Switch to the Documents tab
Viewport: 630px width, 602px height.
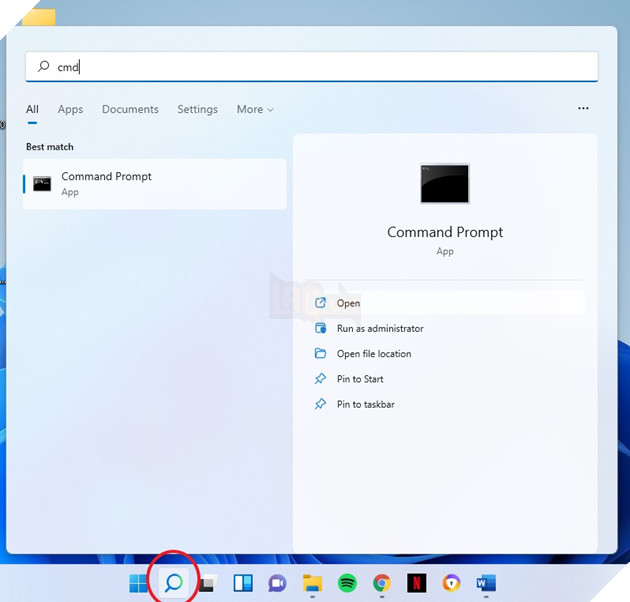tap(130, 109)
